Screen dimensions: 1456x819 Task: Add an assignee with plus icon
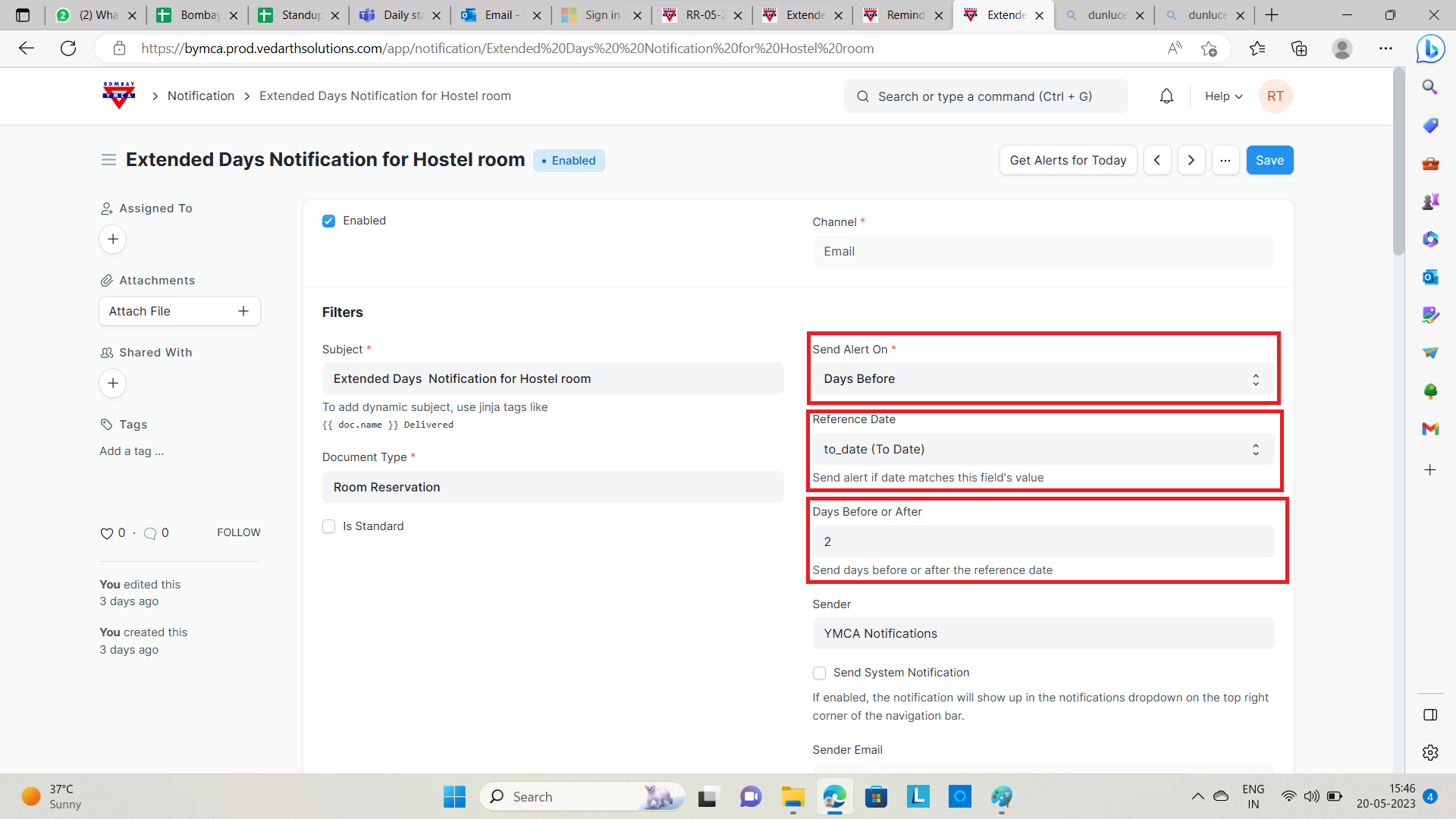click(113, 240)
